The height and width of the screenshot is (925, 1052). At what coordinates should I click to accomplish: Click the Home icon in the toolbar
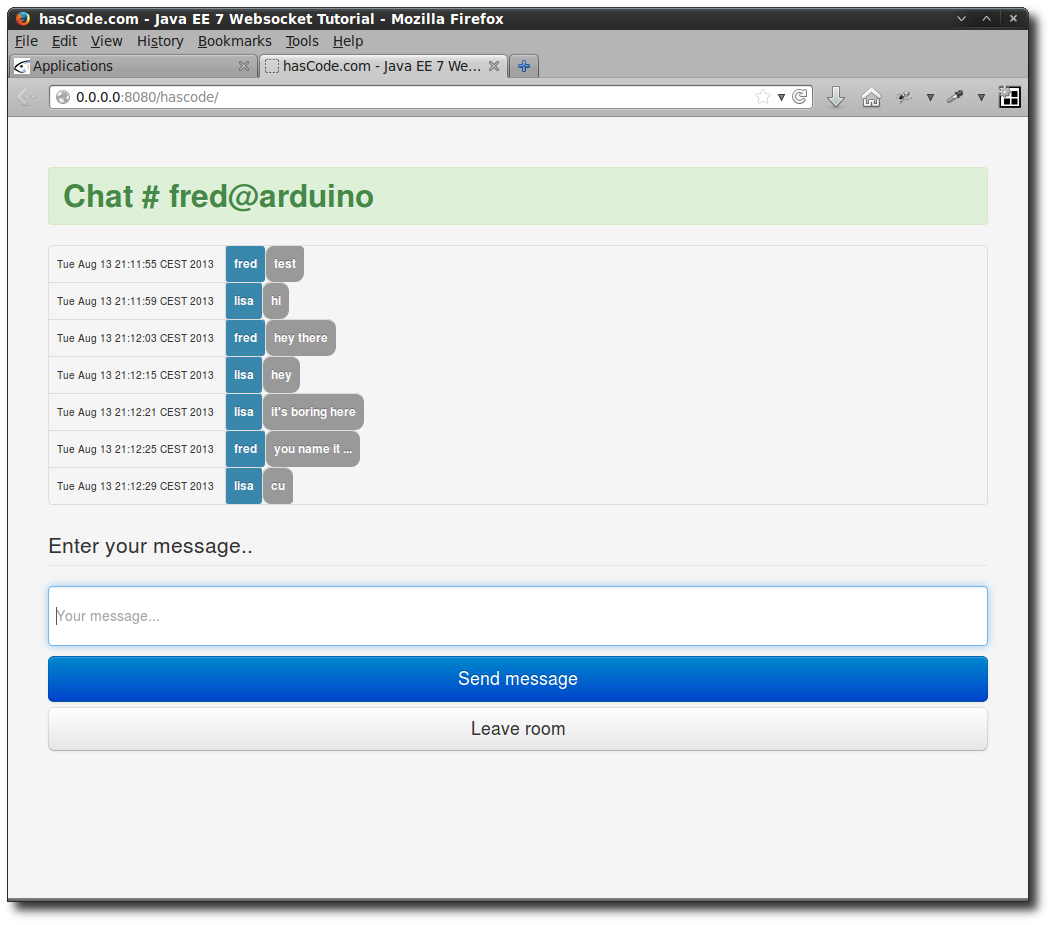tap(871, 97)
